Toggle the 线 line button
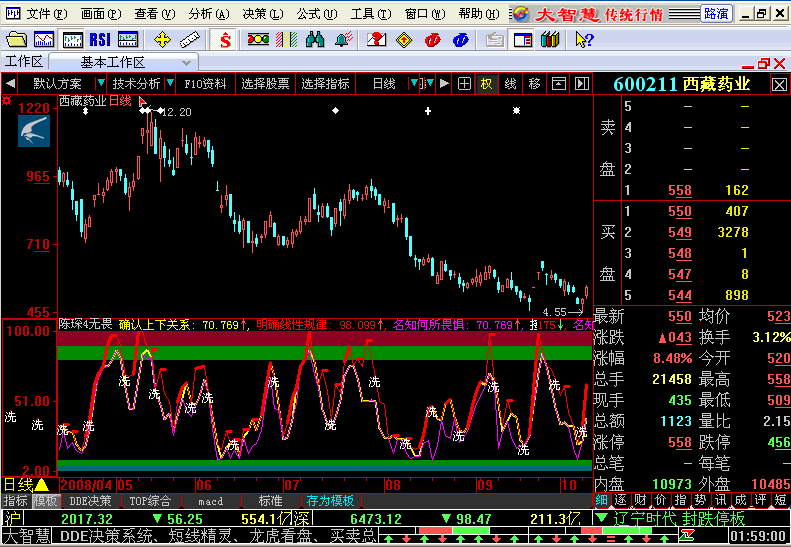This screenshot has width=791, height=547. pyautogui.click(x=511, y=83)
